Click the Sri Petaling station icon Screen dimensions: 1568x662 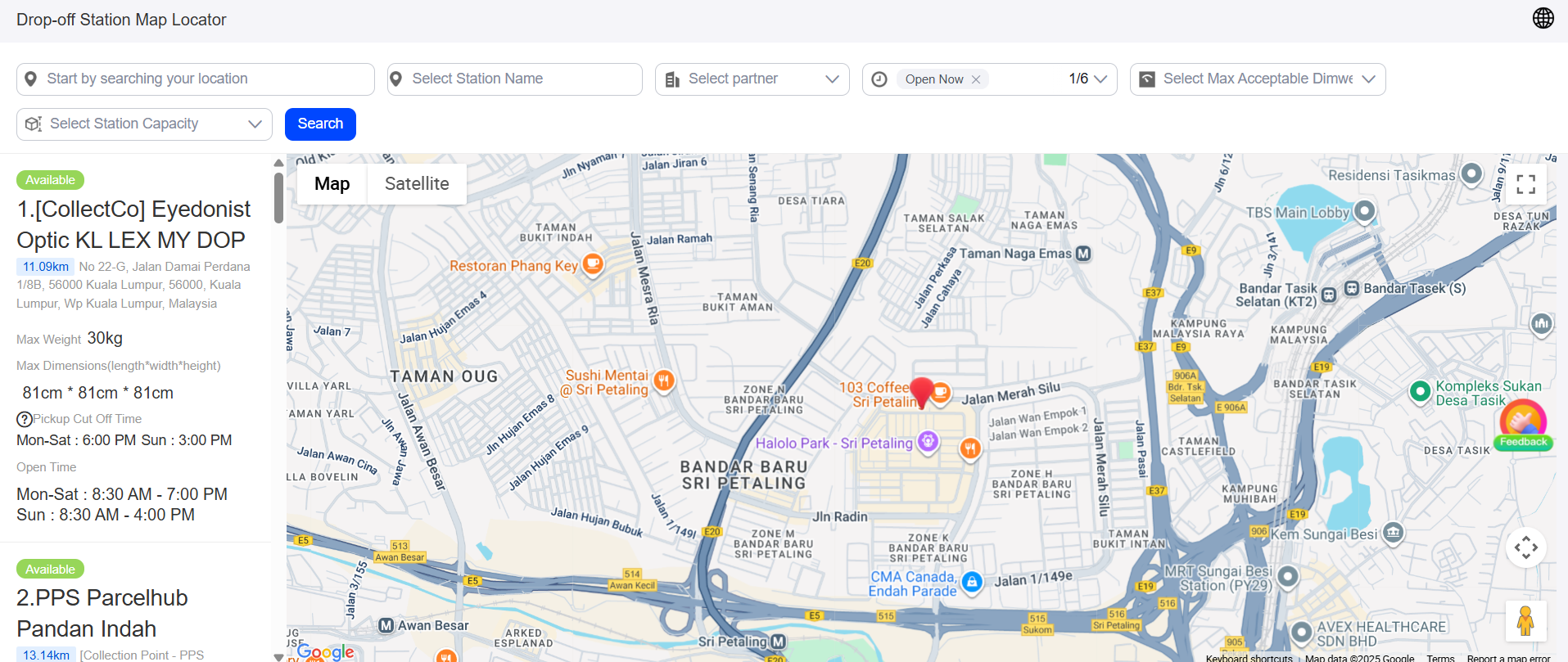[x=778, y=642]
